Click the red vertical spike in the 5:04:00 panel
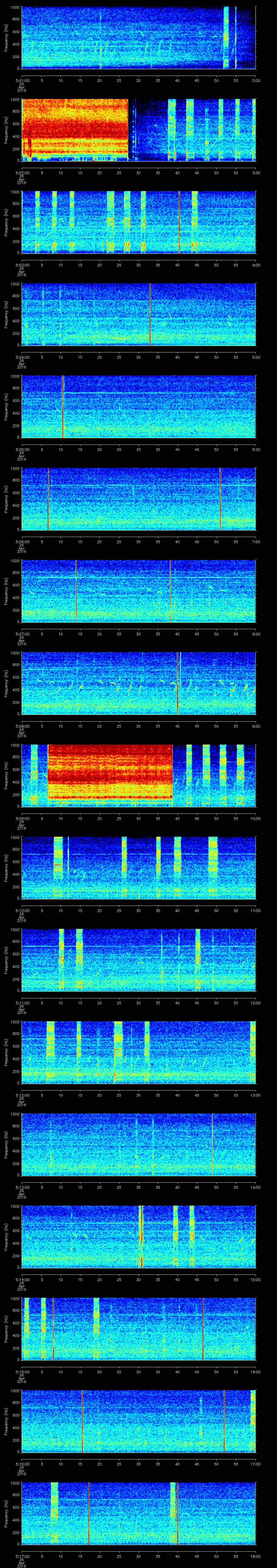This screenshot has width=277, height=1568. pos(150,314)
